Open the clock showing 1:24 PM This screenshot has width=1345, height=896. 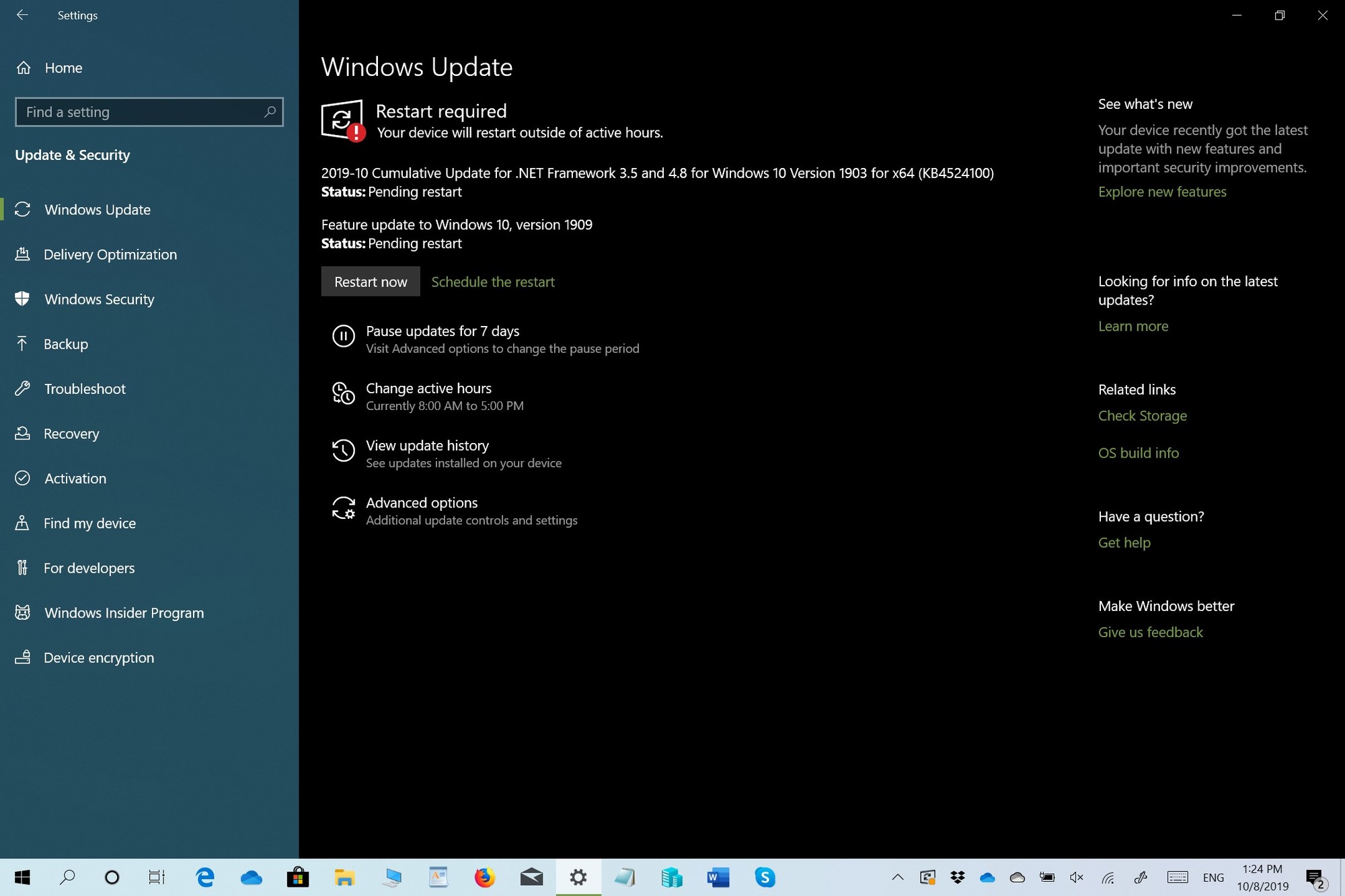[x=1262, y=878]
